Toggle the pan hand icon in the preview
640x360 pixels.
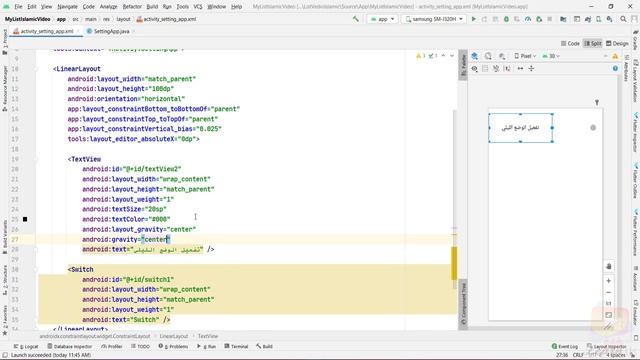[609, 266]
